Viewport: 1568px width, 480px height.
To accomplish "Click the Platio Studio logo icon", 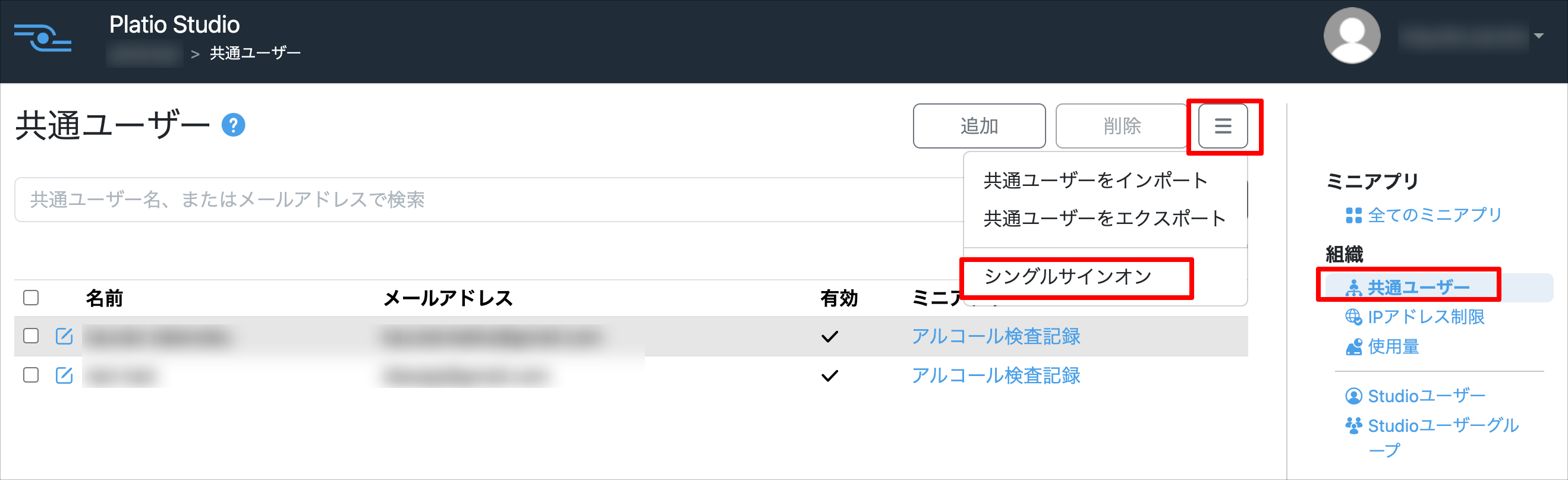I will [43, 39].
